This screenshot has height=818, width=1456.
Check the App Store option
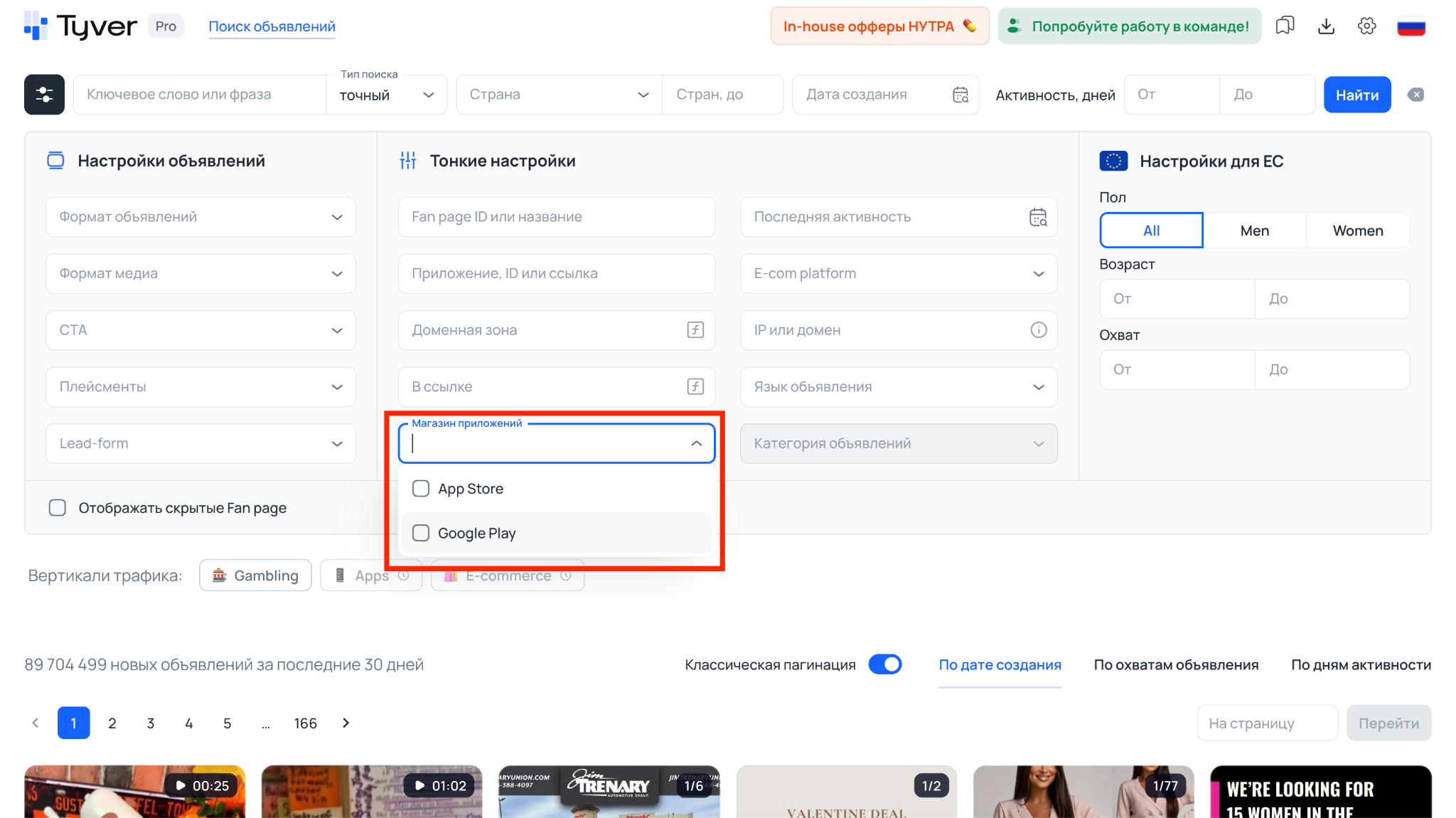coord(421,489)
